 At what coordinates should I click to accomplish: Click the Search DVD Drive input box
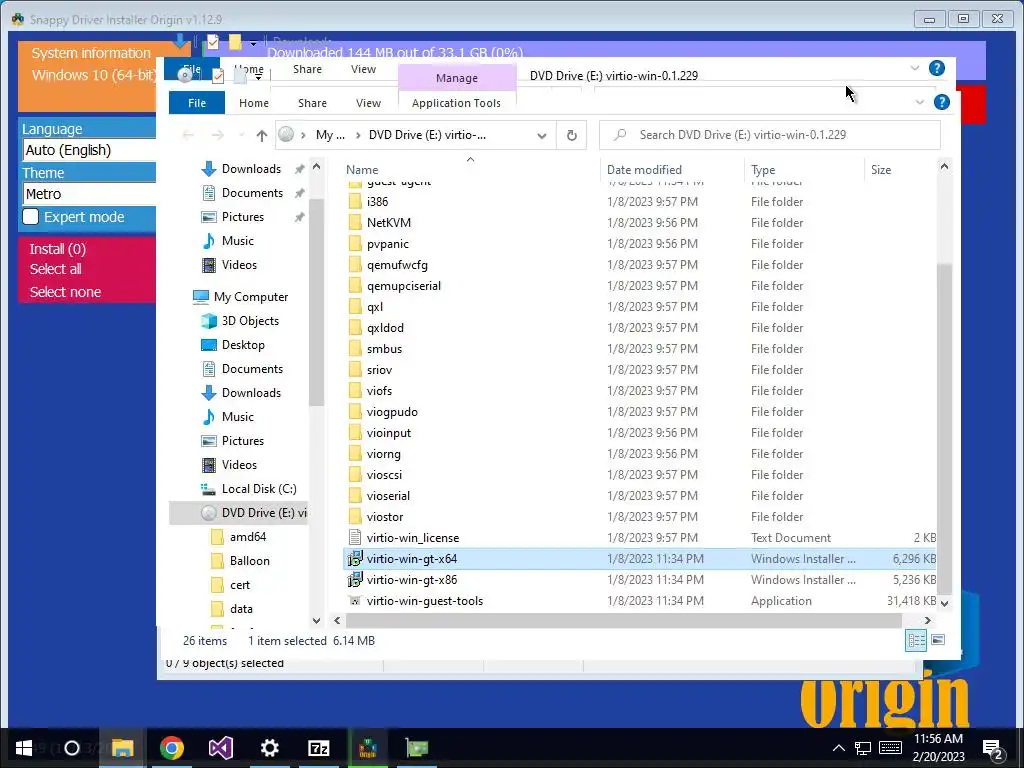(x=770, y=135)
